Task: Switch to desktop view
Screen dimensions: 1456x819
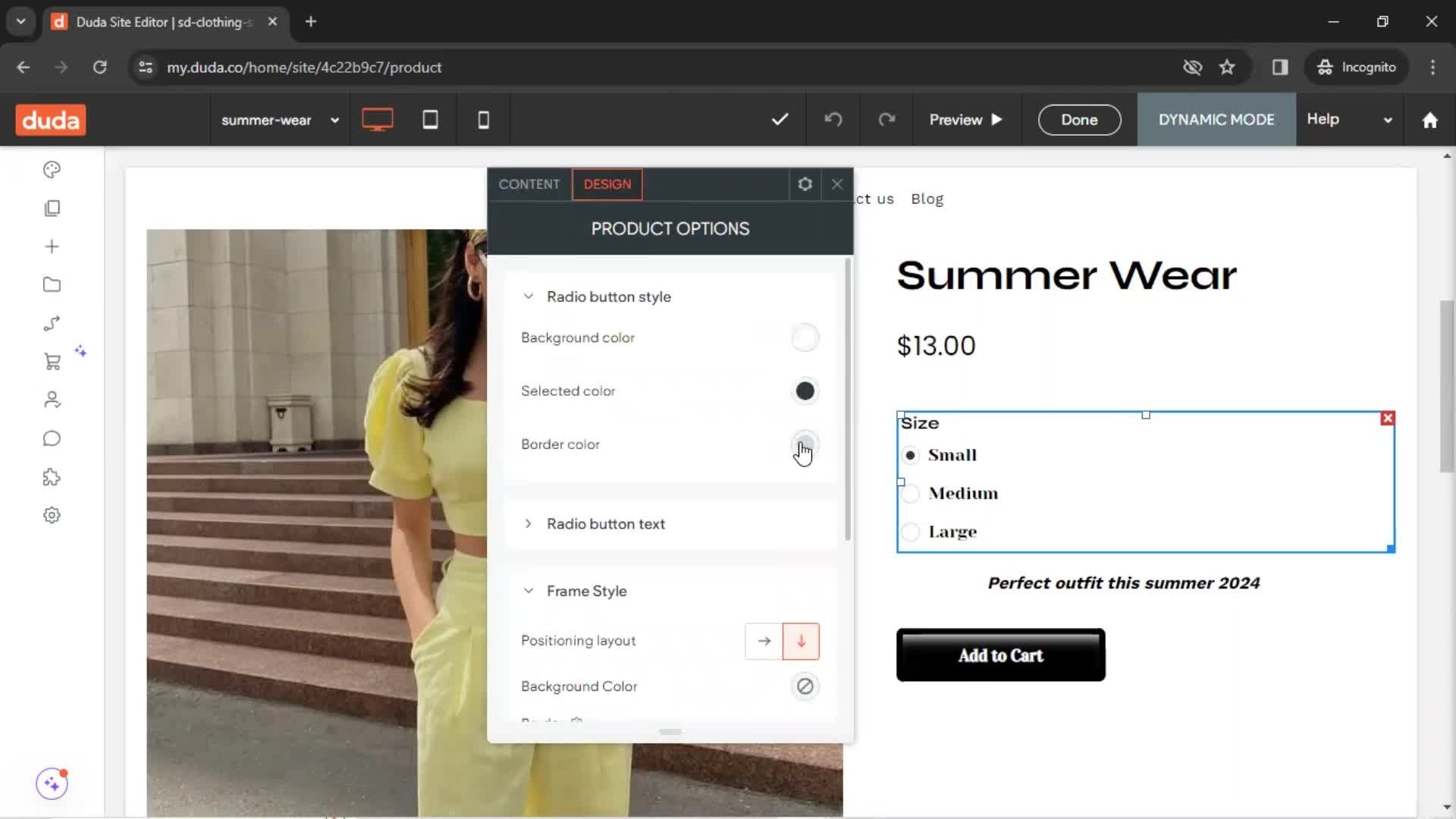Action: tap(377, 120)
